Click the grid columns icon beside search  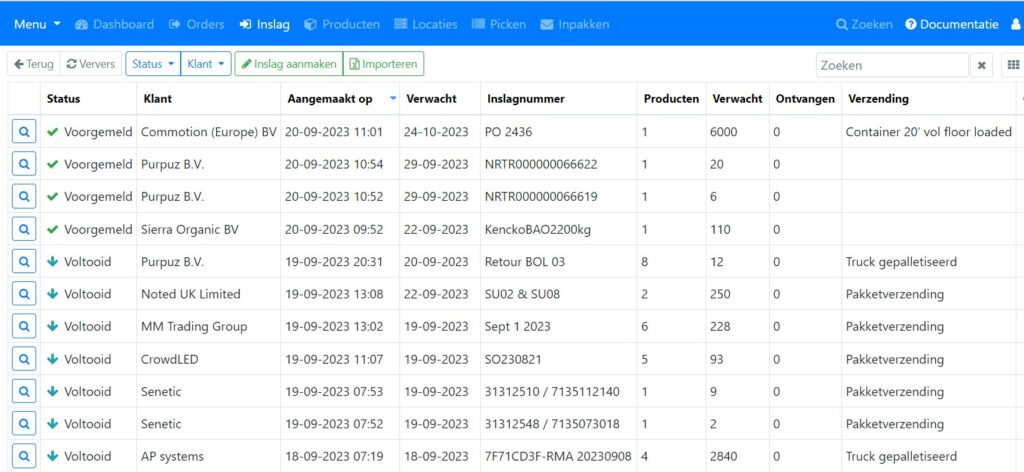click(x=1013, y=65)
